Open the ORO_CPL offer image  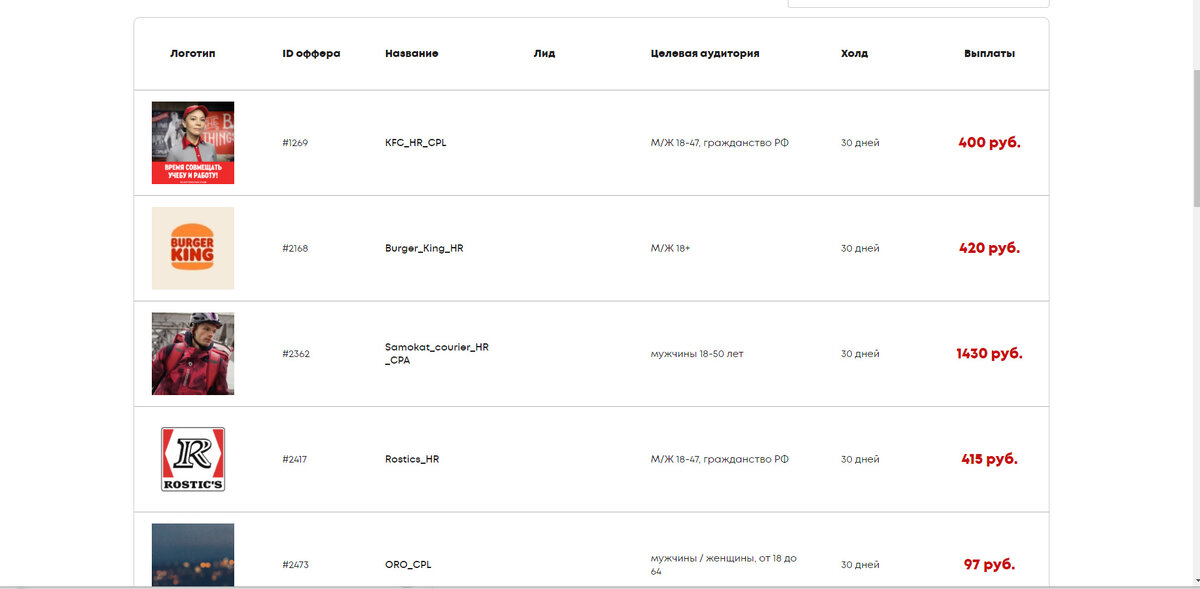pyautogui.click(x=193, y=555)
